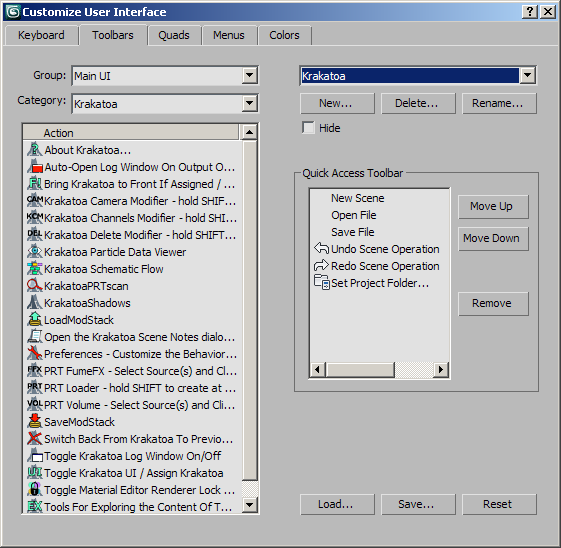This screenshot has height=548, width=561.
Task: Click the Krakatoa Scene Notes icon
Action: click(35, 337)
